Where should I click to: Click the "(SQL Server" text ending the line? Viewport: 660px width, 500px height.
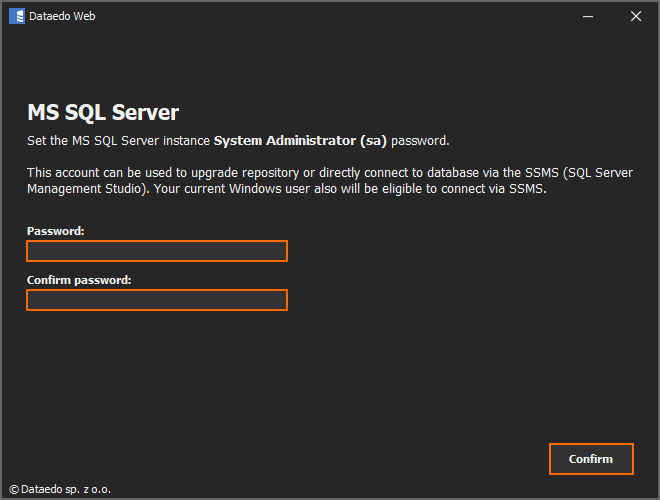(x=598, y=173)
